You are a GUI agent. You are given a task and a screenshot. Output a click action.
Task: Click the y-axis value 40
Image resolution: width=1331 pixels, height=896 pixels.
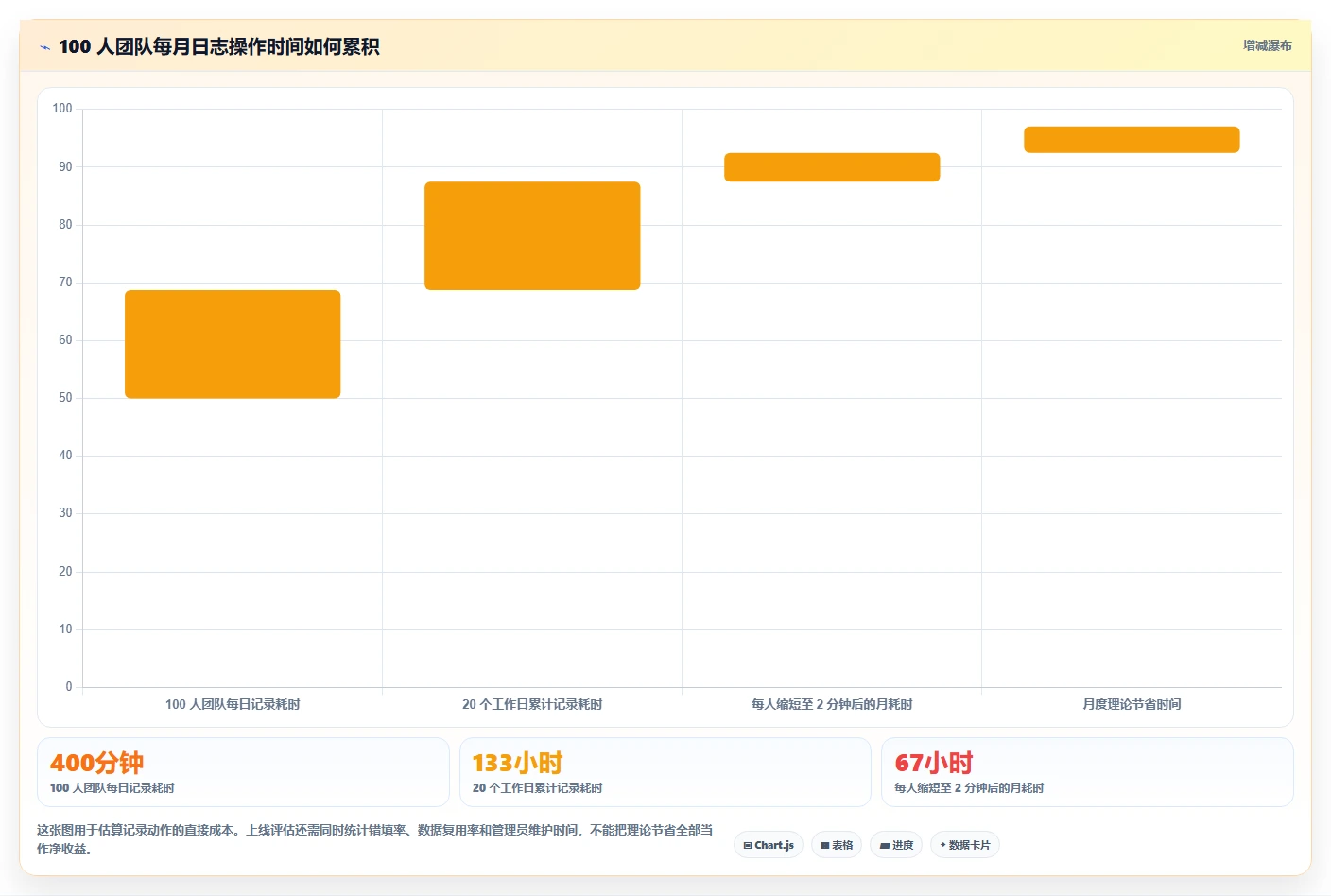(65, 455)
